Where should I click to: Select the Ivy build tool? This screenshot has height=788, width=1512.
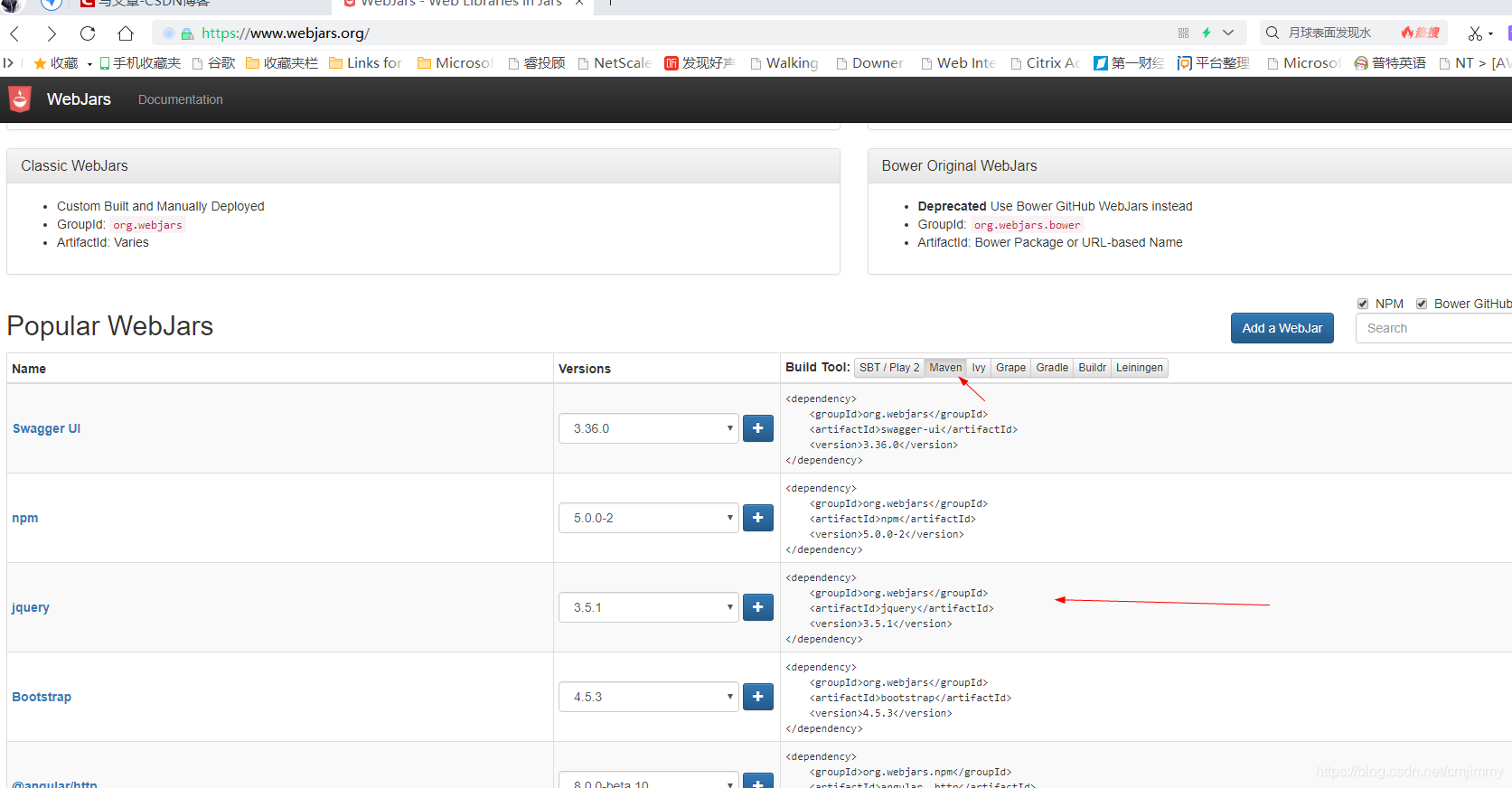coord(979,368)
